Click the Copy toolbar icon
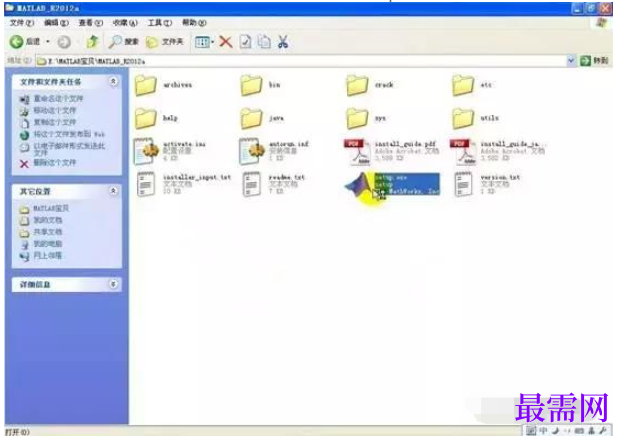This screenshot has height=439, width=627. tap(264, 42)
